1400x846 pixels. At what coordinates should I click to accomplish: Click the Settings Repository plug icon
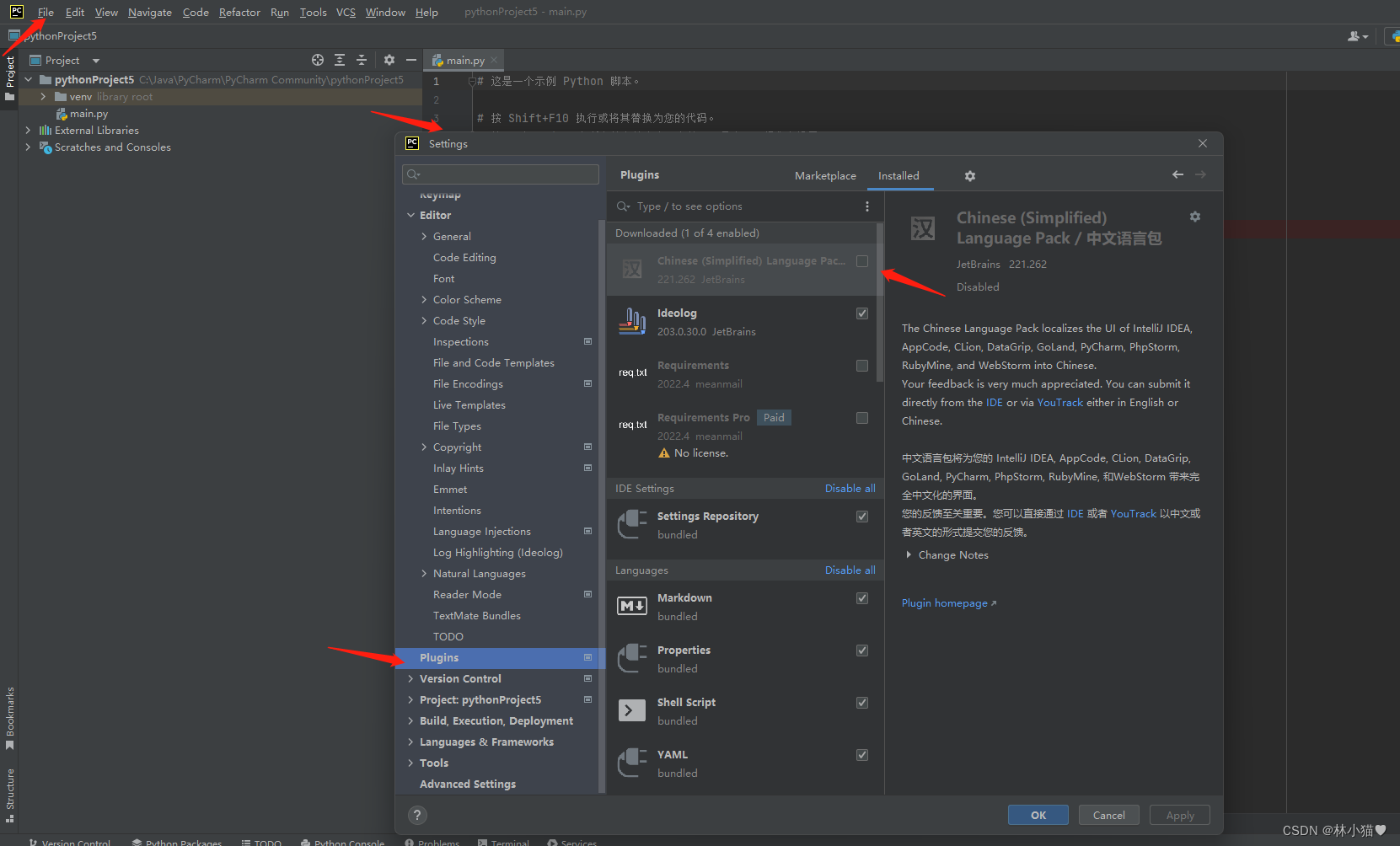(632, 524)
